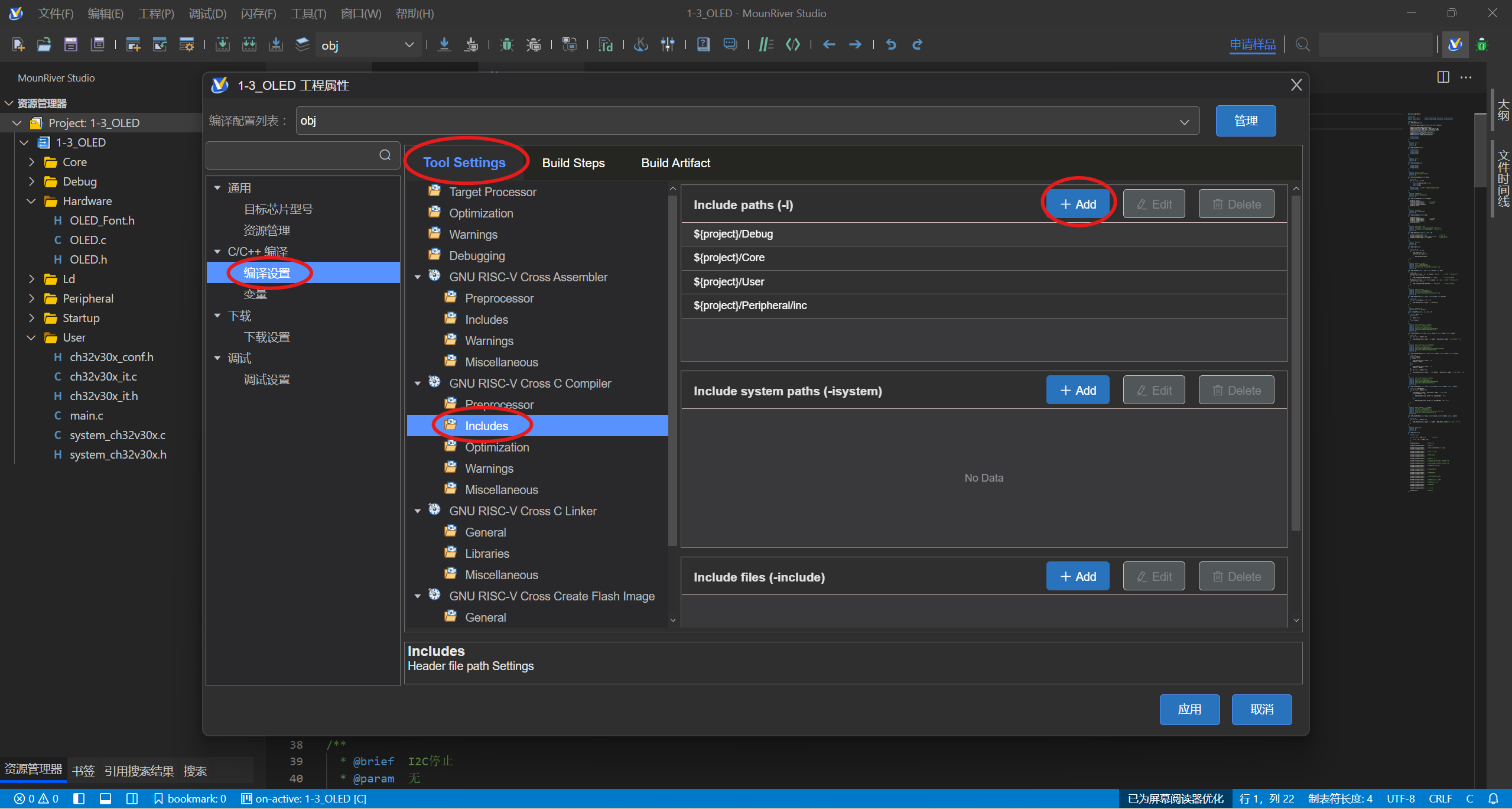Image resolution: width=1512 pixels, height=809 pixels.
Task: Click the more actions ellipsis icon
Action: [x=1466, y=77]
